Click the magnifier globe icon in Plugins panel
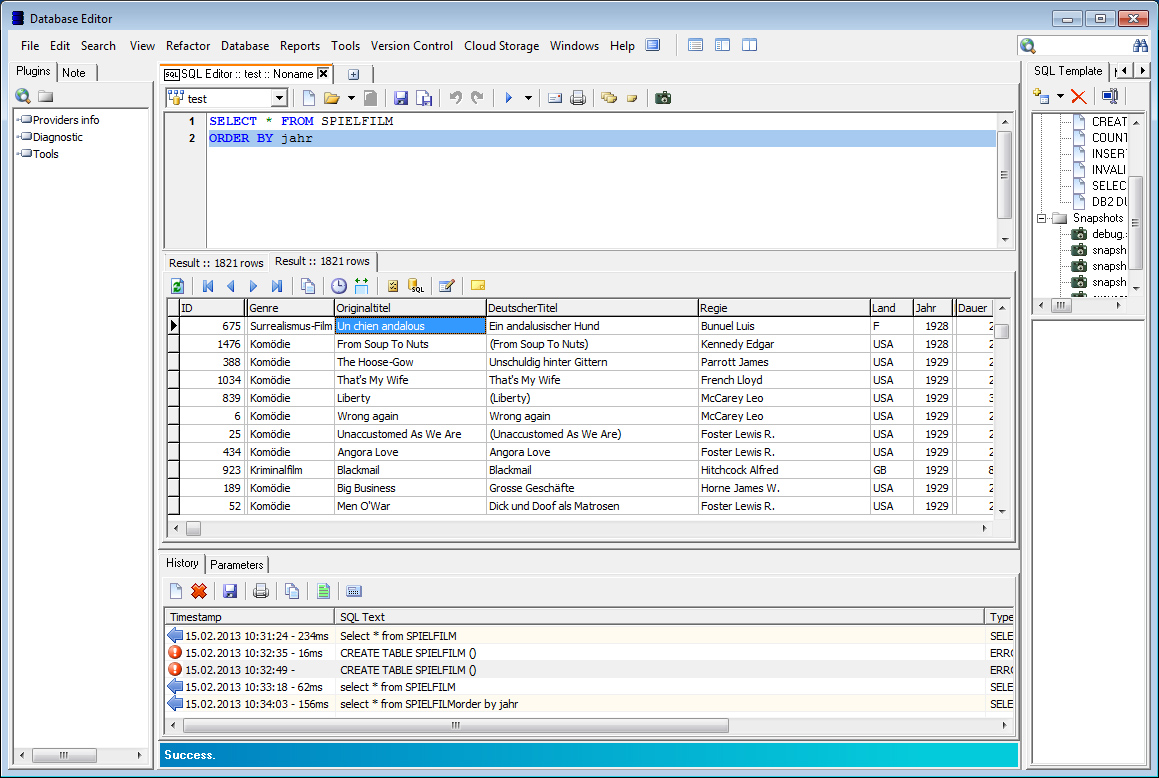Viewport: 1159px width, 778px height. point(23,96)
